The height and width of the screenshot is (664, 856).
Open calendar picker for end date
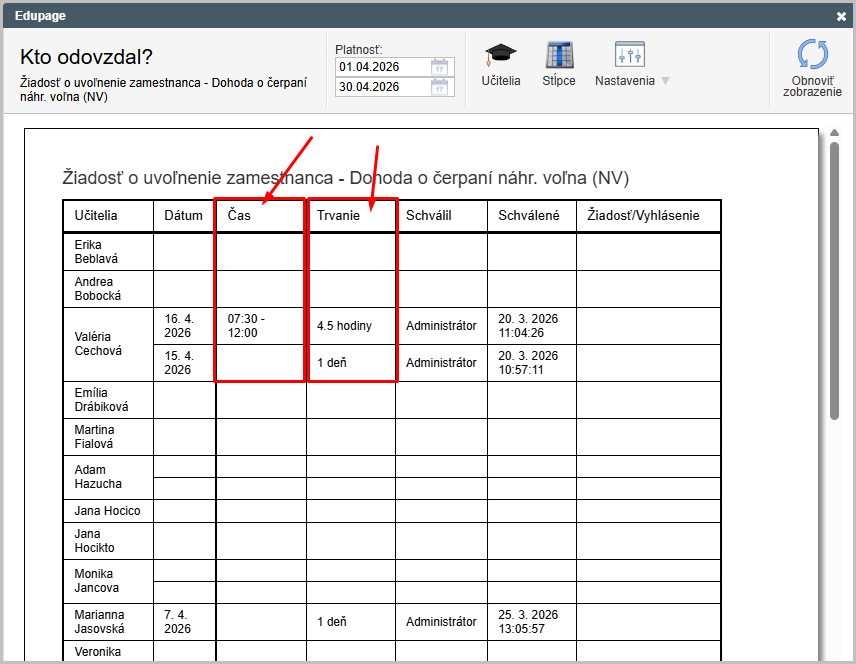tap(440, 87)
